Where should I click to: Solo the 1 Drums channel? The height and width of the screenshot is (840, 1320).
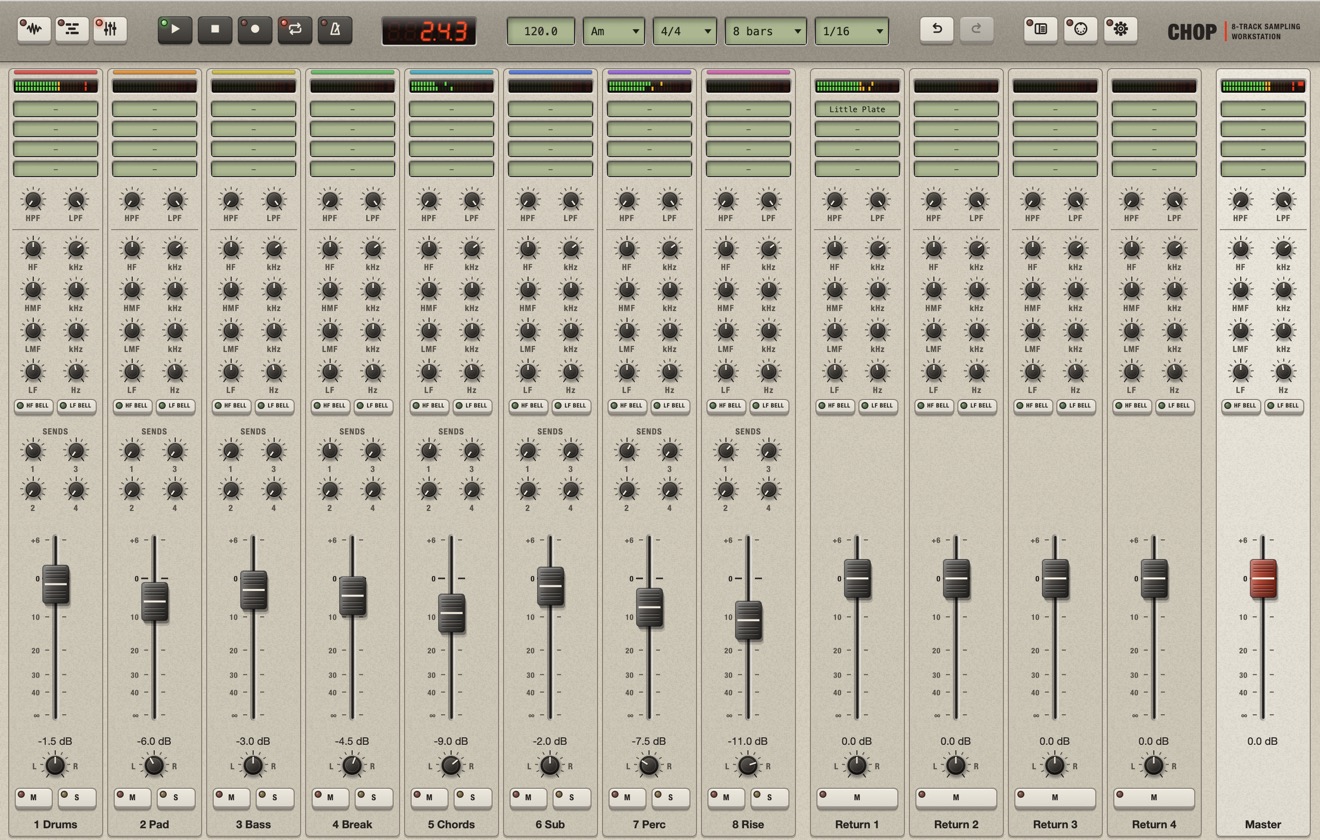pyautogui.click(x=77, y=798)
